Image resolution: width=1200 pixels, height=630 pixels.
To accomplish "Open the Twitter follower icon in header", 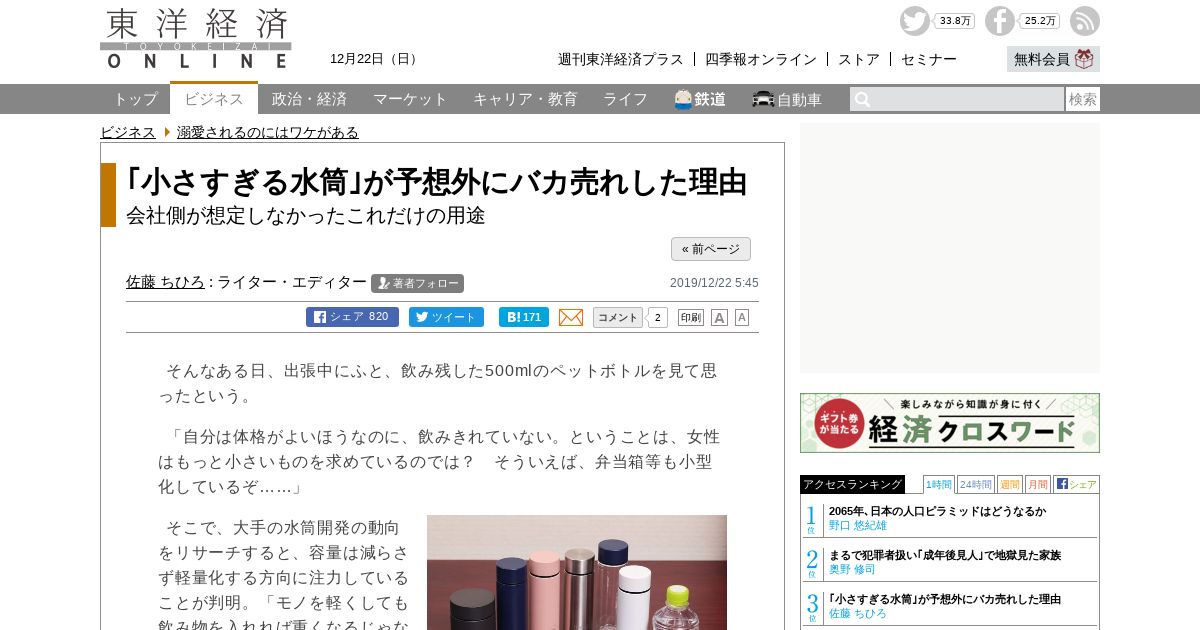I will [x=914, y=21].
